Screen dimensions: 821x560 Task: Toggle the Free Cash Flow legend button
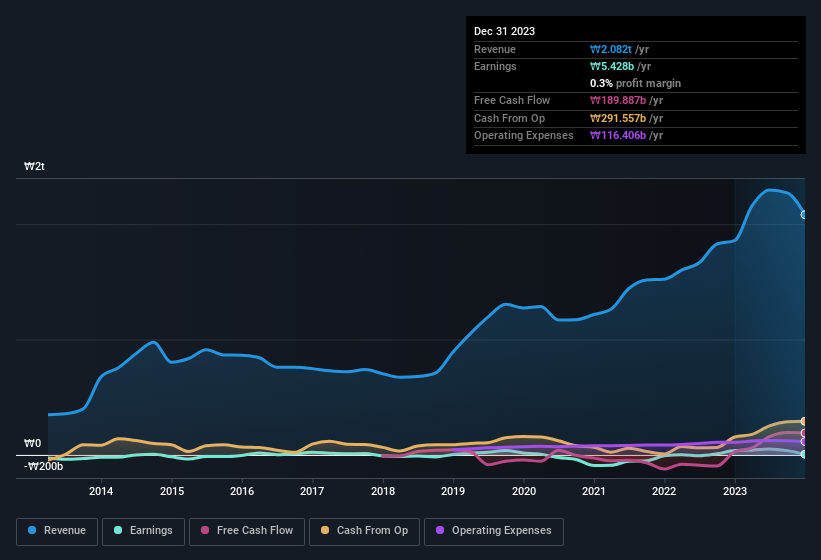point(247,531)
